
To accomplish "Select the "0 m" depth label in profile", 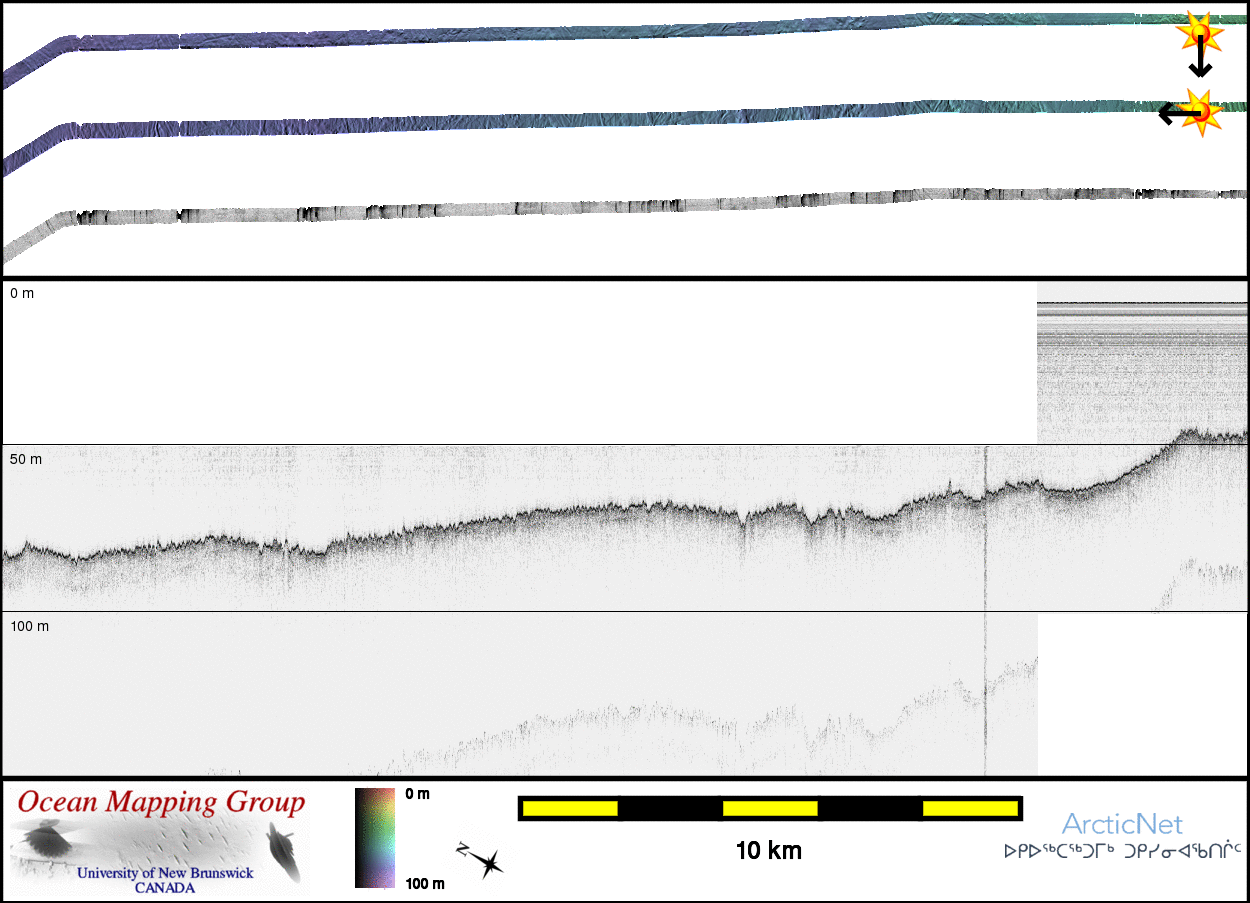I will [22, 293].
